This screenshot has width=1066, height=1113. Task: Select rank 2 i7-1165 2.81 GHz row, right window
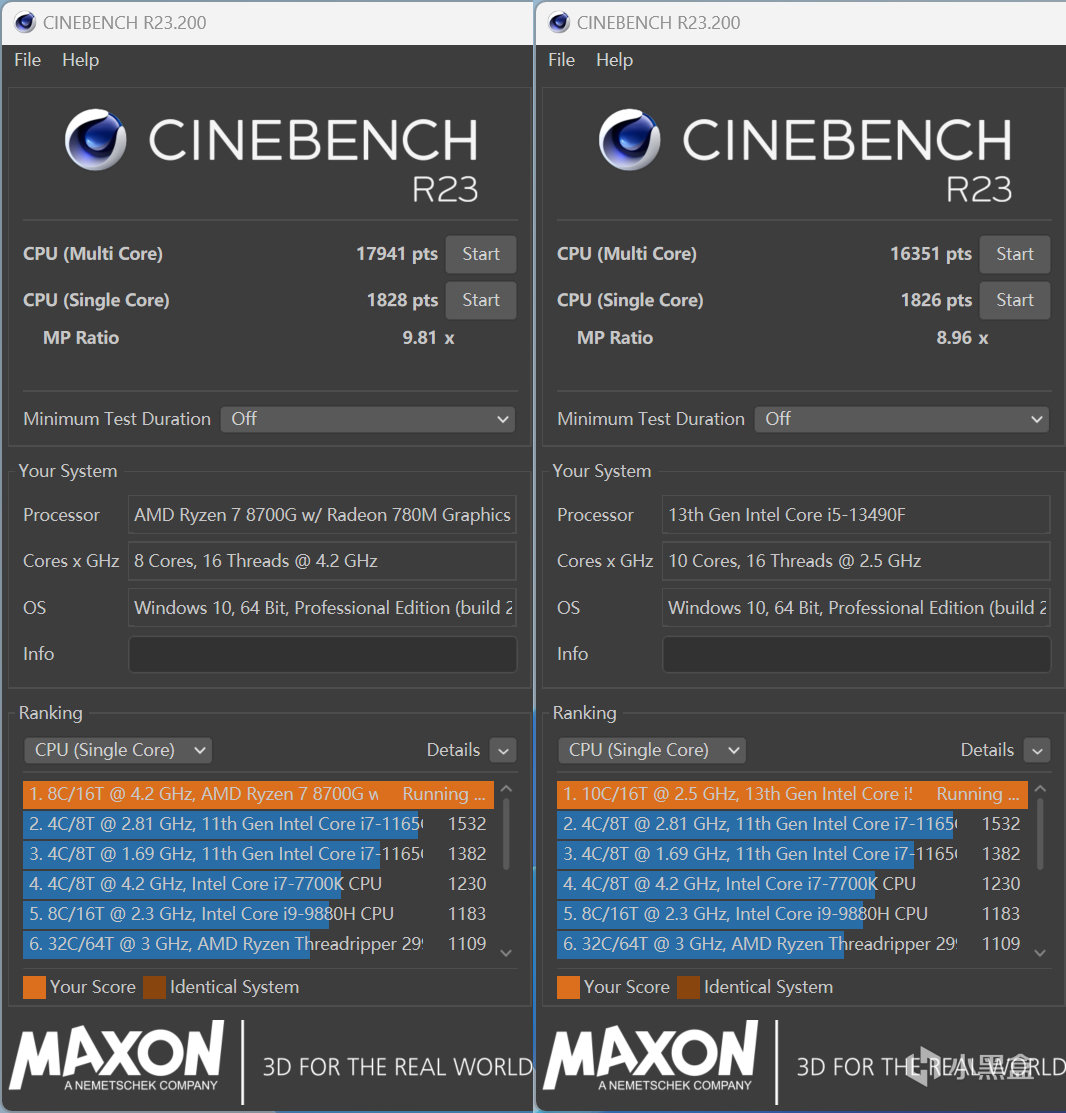coord(792,824)
